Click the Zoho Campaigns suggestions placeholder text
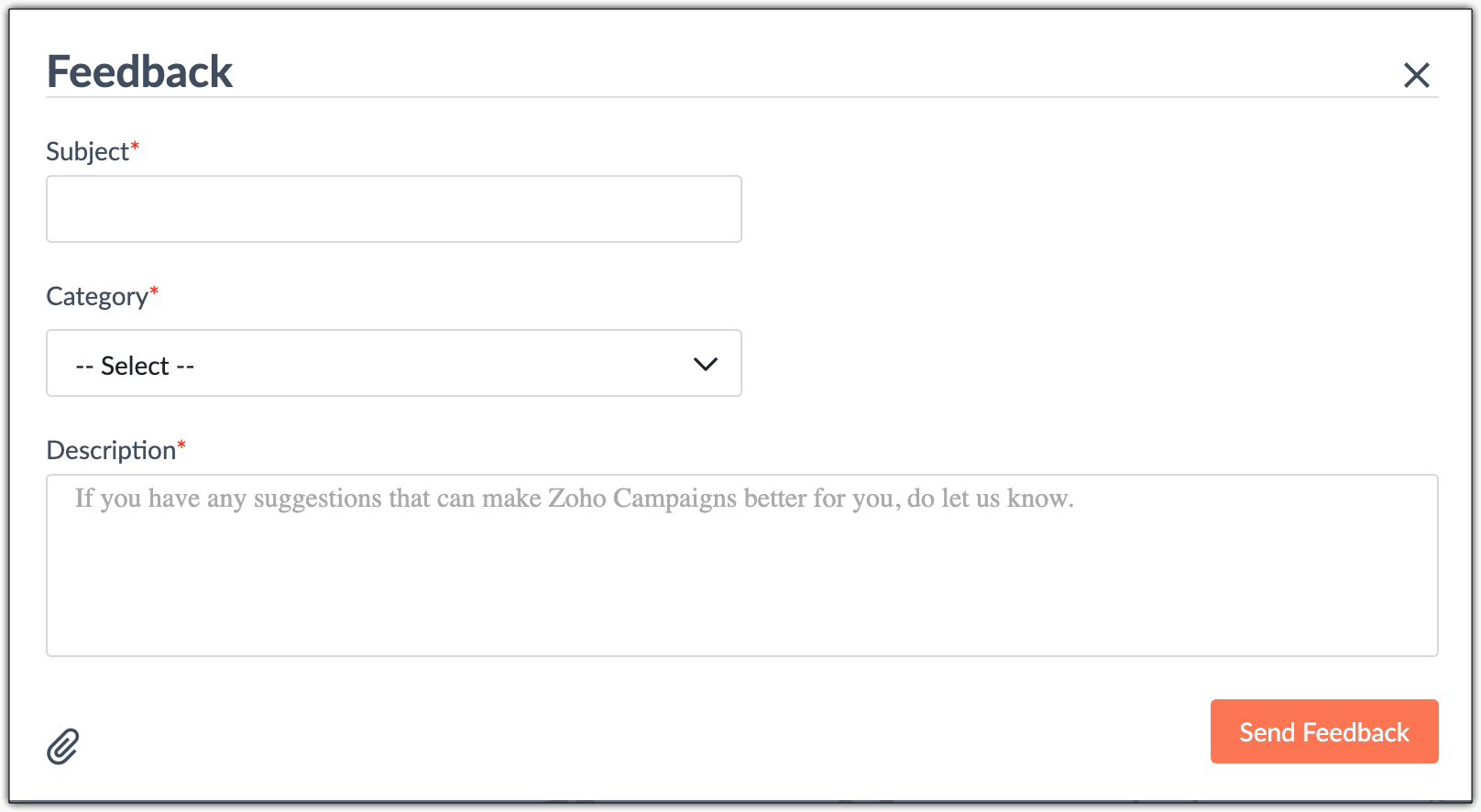1481x812 pixels. point(574,499)
